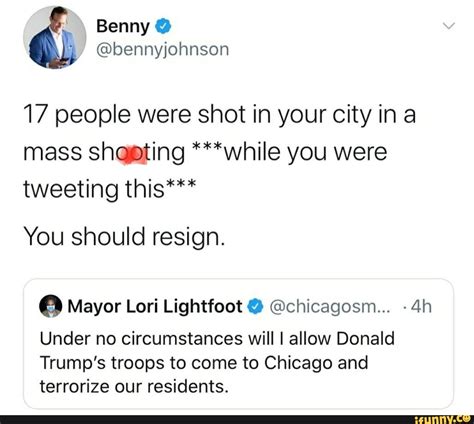Open the Mayor Lori Lightfoot name
This screenshot has width=474, height=424.
pos(155,306)
